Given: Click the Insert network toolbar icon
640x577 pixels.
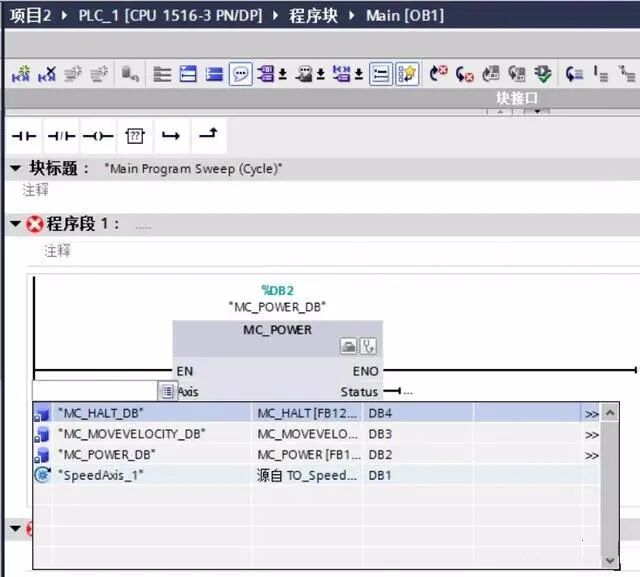Looking at the screenshot, I should pos(21,74).
